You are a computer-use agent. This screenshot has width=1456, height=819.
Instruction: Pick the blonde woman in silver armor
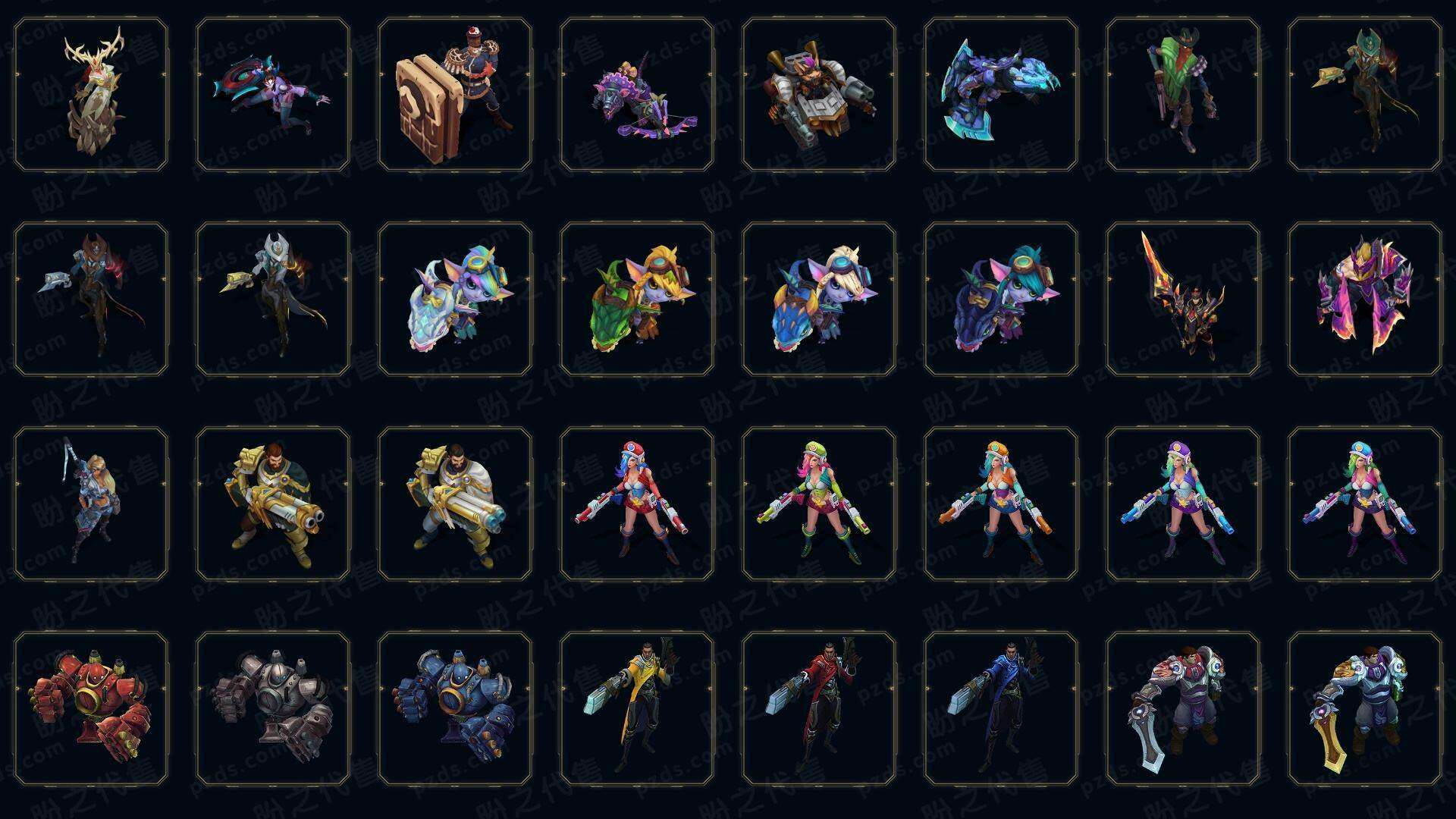[x=91, y=504]
